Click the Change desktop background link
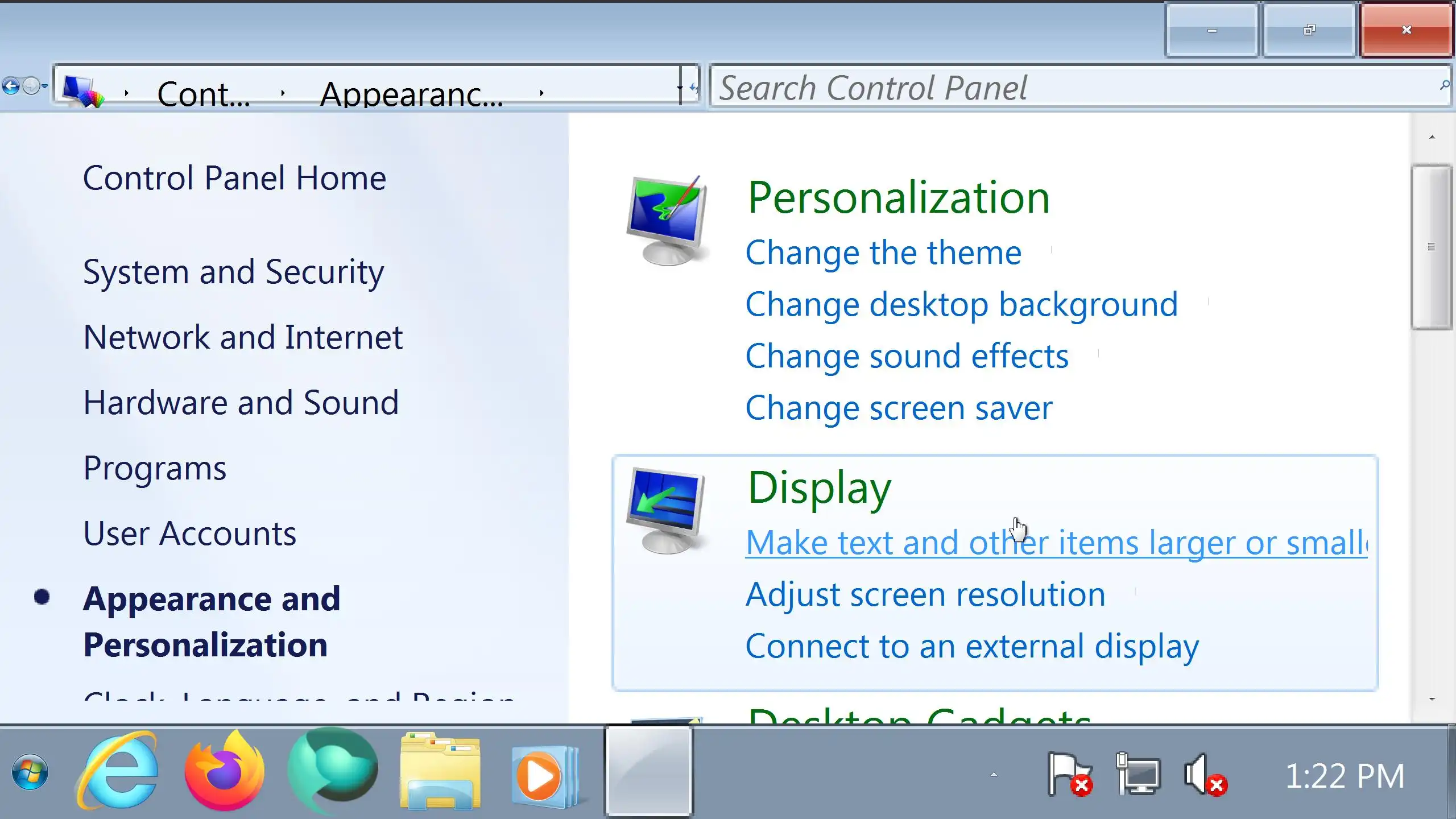This screenshot has width=1456, height=819. (961, 304)
